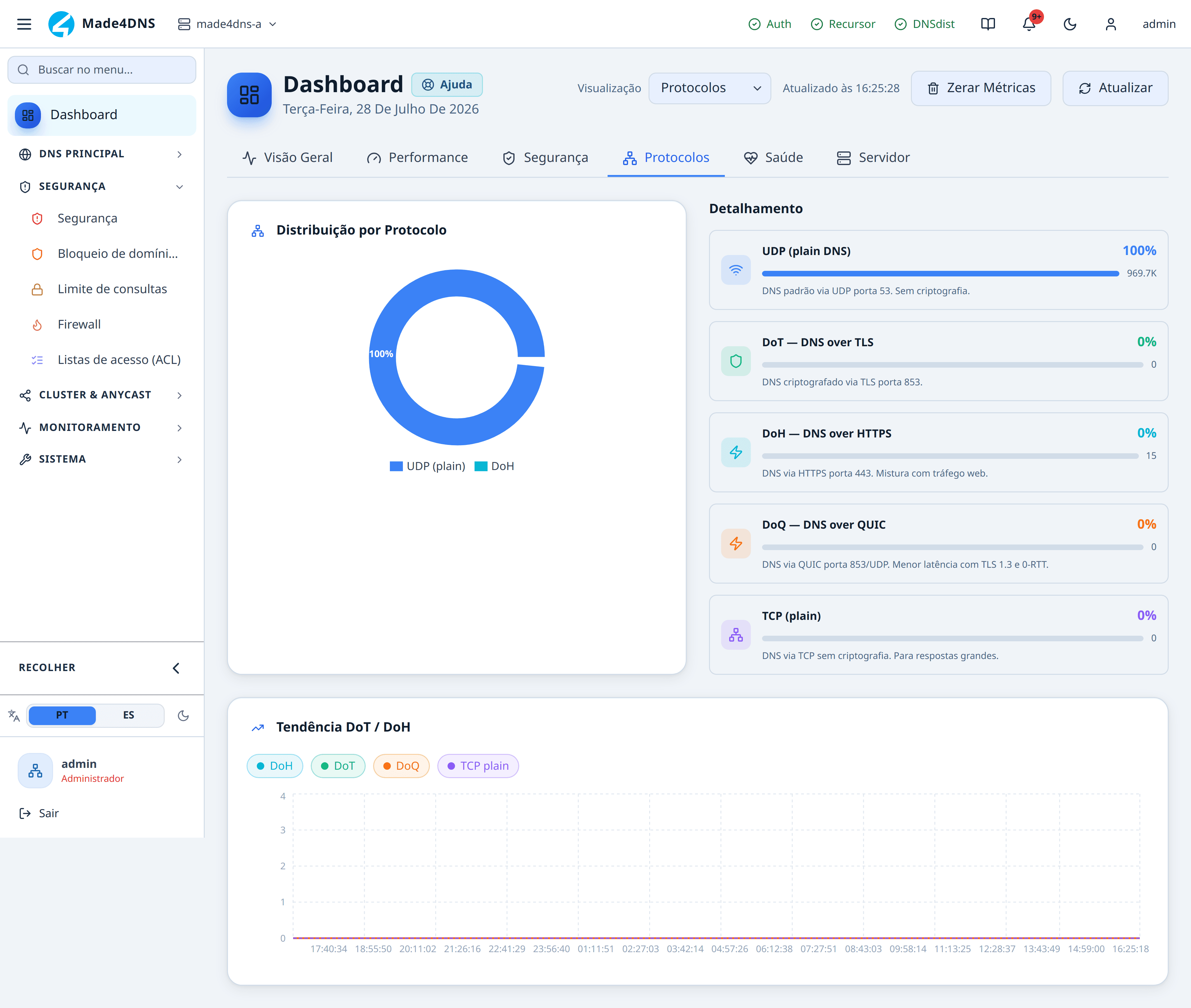Click Atualizado às 16:25:28 text
Viewport: 1191px width, 1008px height.
841,88
